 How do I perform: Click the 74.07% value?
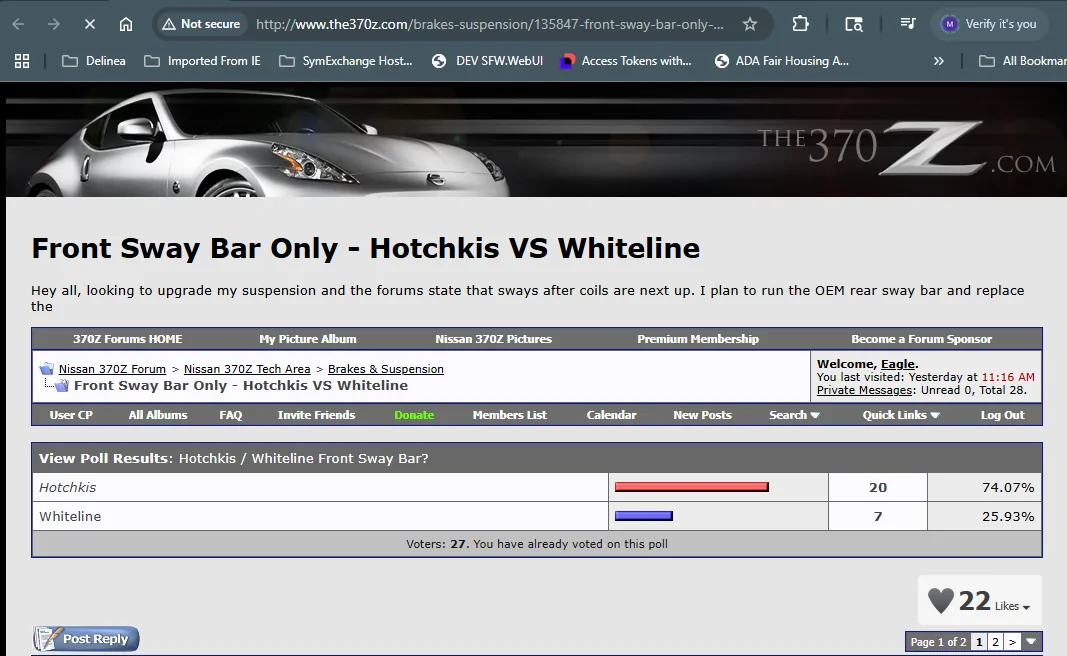[x=1008, y=487]
